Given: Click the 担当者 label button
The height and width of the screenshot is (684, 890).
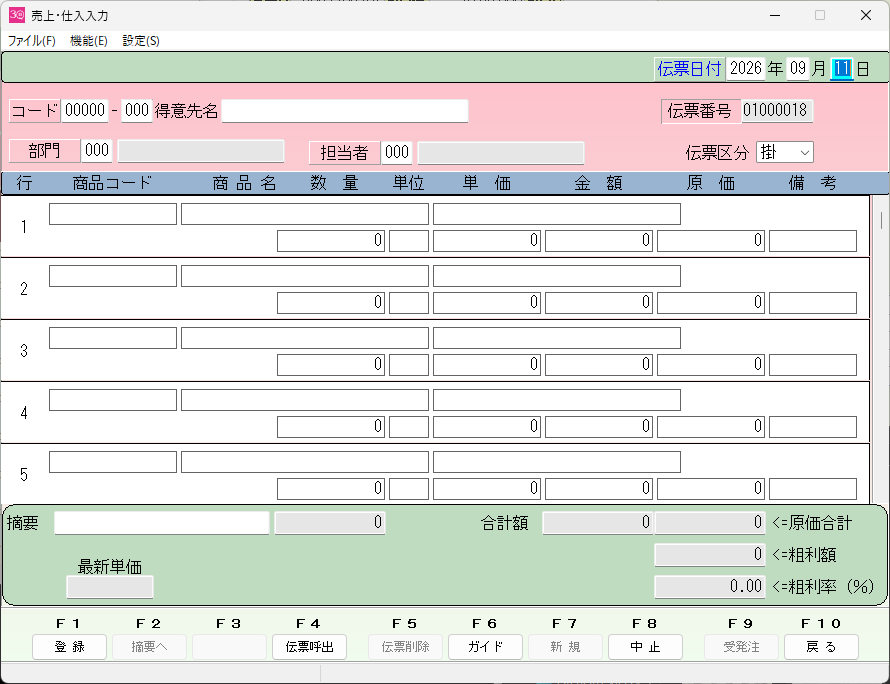Looking at the screenshot, I should point(344,153).
